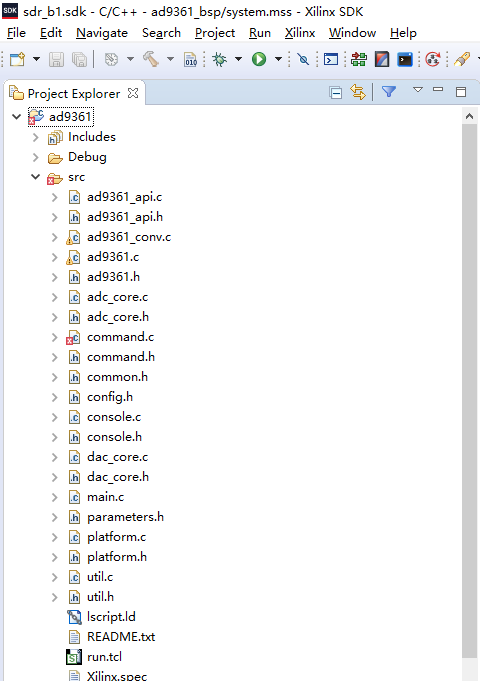Image resolution: width=480 pixels, height=681 pixels.
Task: Select main.c in the src folder
Action: pyautogui.click(x=105, y=497)
